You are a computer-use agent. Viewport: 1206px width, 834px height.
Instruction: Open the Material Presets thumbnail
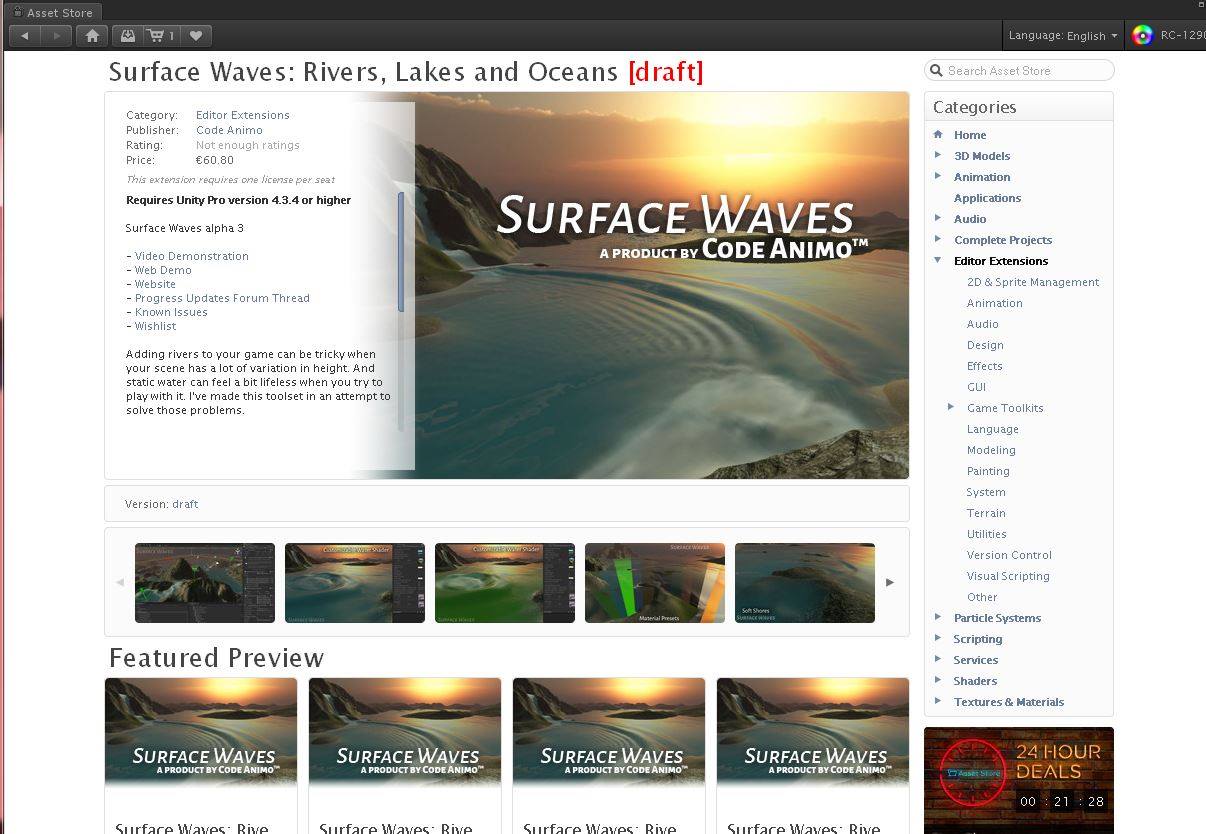tap(655, 583)
